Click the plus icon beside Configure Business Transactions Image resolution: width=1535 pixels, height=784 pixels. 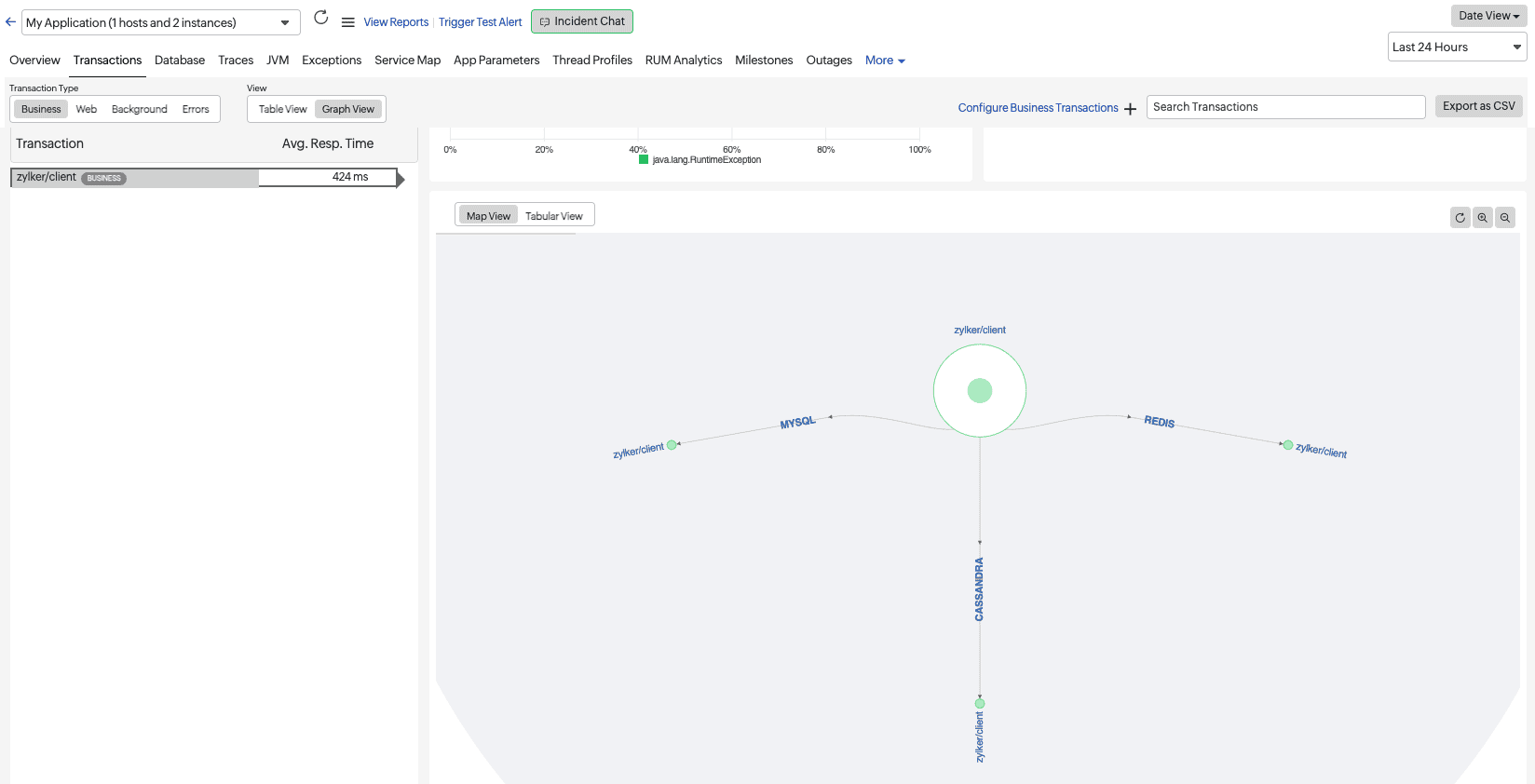click(x=1130, y=109)
